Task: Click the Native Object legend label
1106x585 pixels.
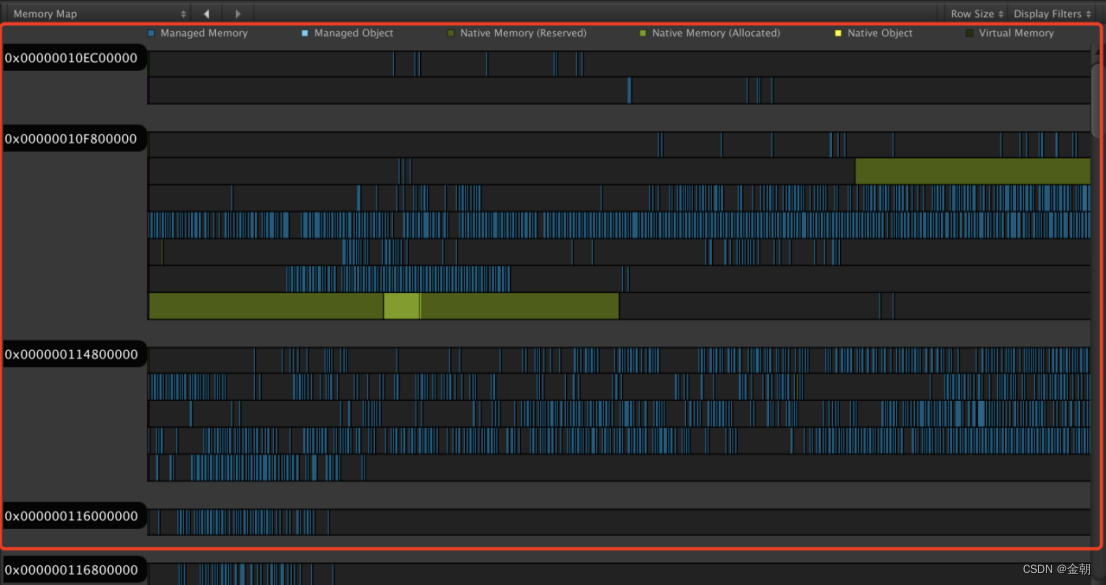Action: (x=880, y=33)
